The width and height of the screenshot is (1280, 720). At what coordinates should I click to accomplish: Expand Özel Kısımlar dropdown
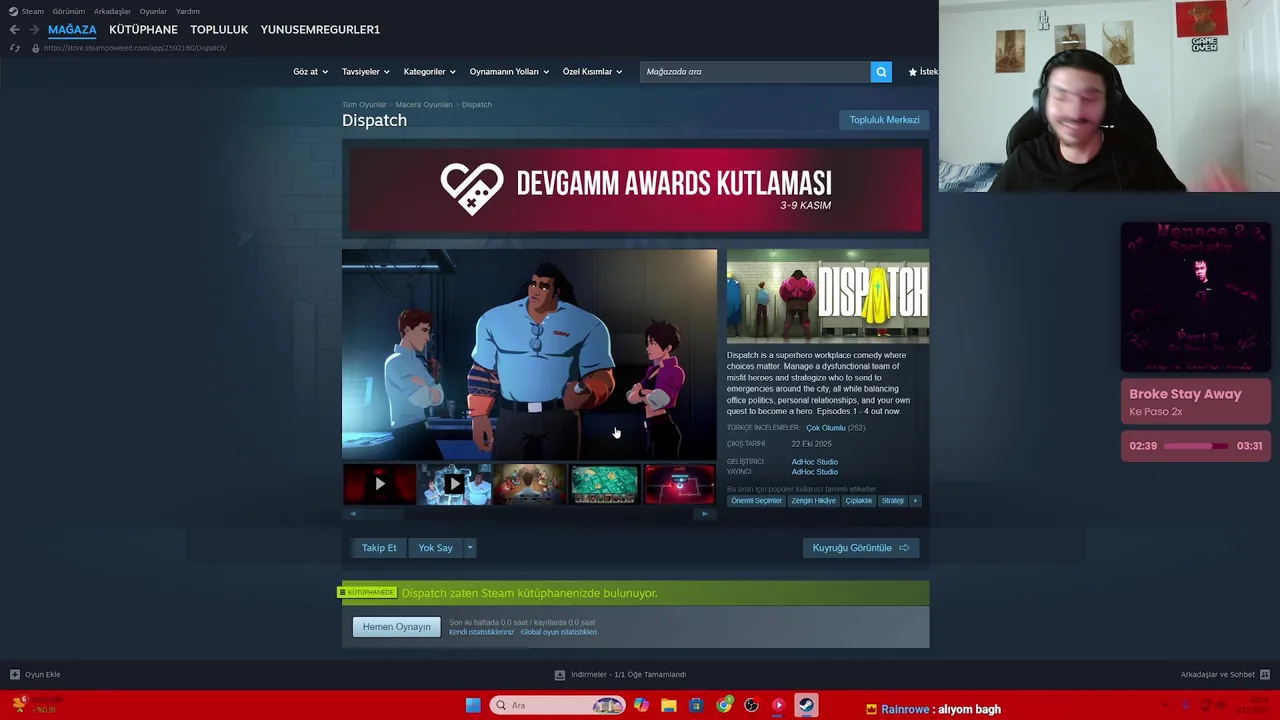592,72
